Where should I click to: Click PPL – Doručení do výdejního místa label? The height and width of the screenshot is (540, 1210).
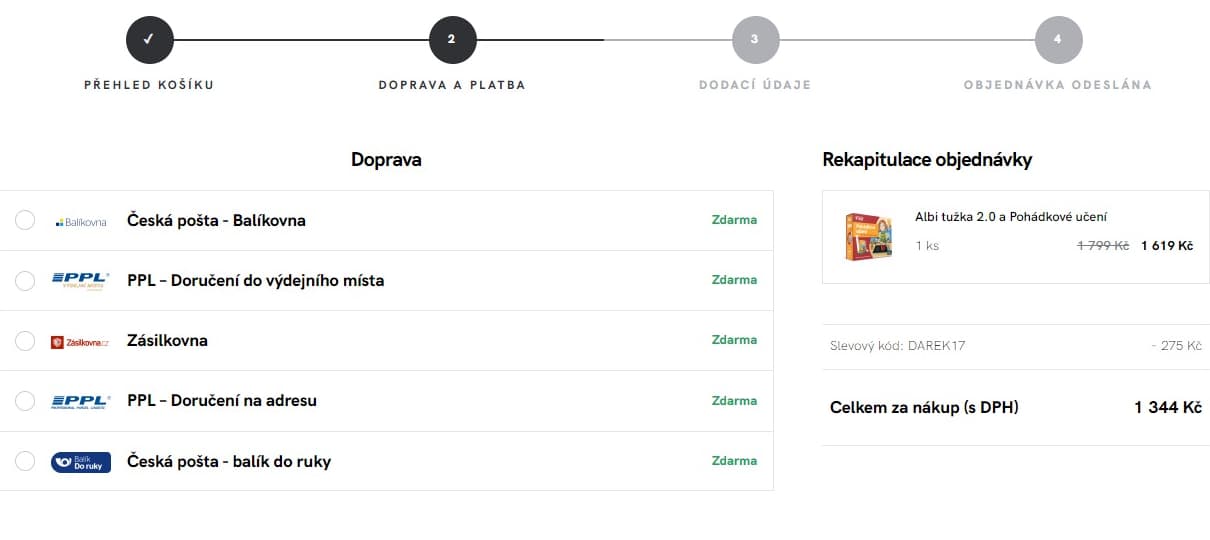(255, 281)
